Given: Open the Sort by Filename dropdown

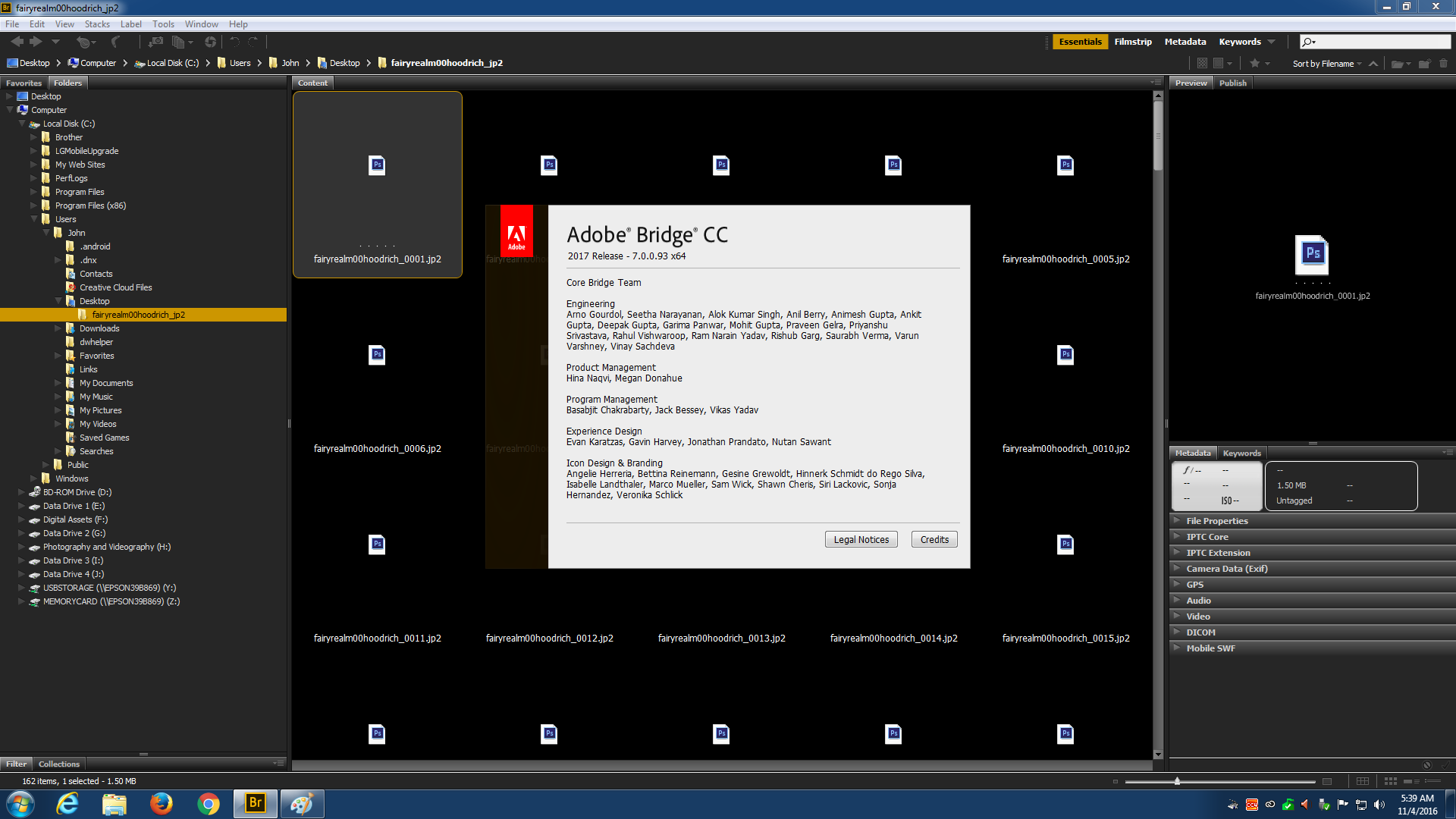Looking at the screenshot, I should point(1327,64).
